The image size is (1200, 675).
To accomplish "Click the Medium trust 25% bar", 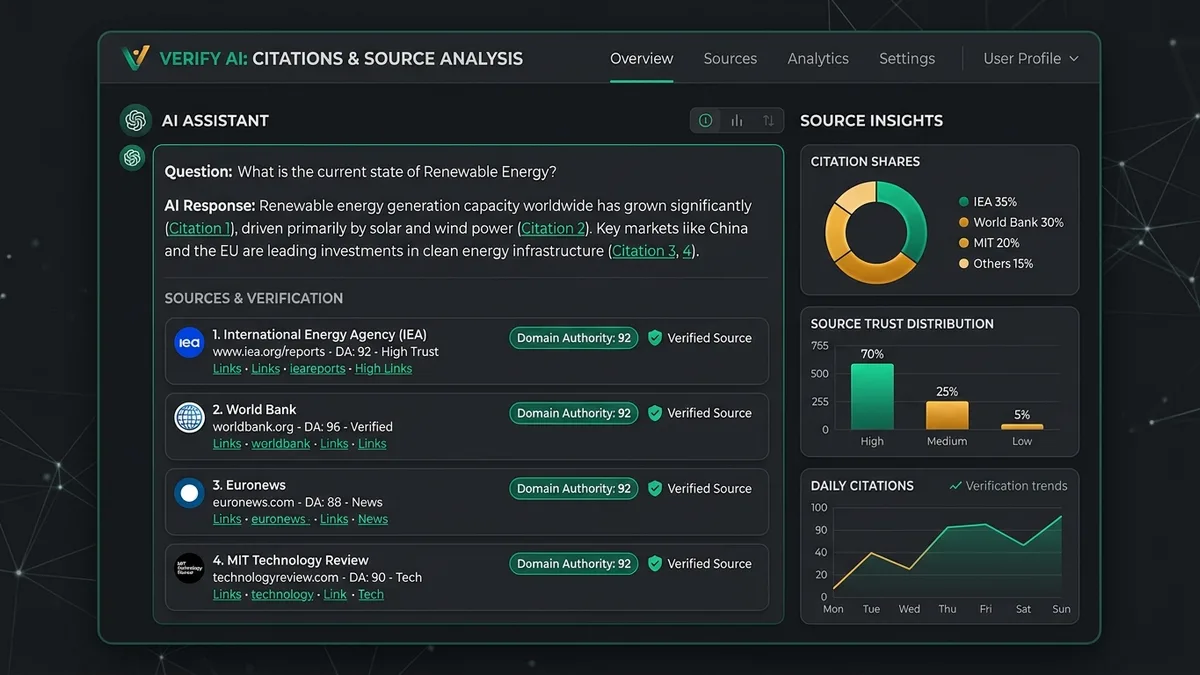I will click(x=947, y=416).
